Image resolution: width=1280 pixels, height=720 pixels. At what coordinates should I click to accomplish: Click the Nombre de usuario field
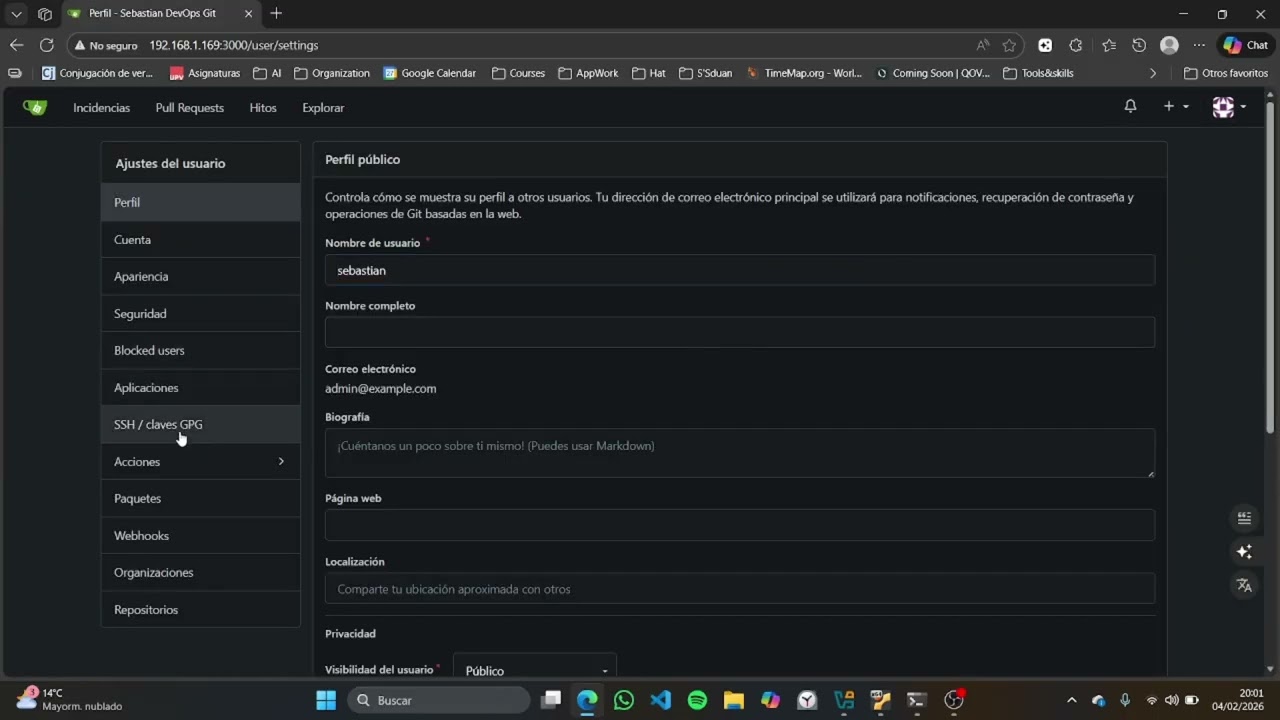[x=740, y=270]
